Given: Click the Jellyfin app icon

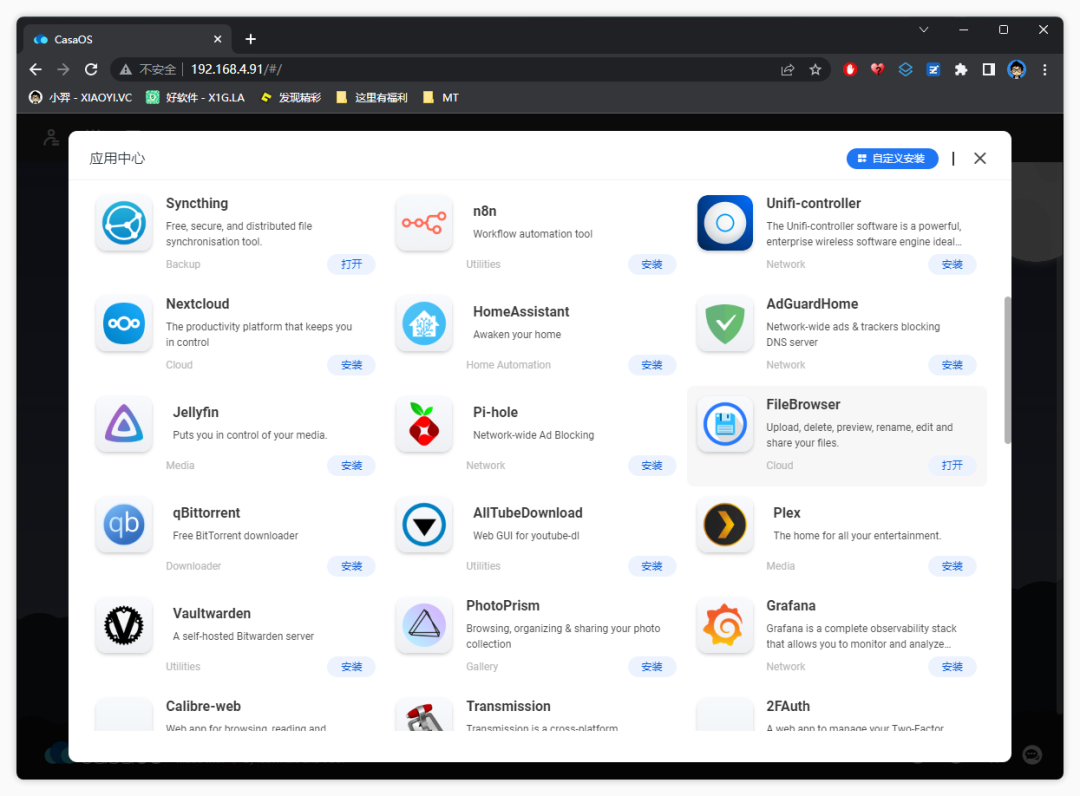Looking at the screenshot, I should 124,424.
